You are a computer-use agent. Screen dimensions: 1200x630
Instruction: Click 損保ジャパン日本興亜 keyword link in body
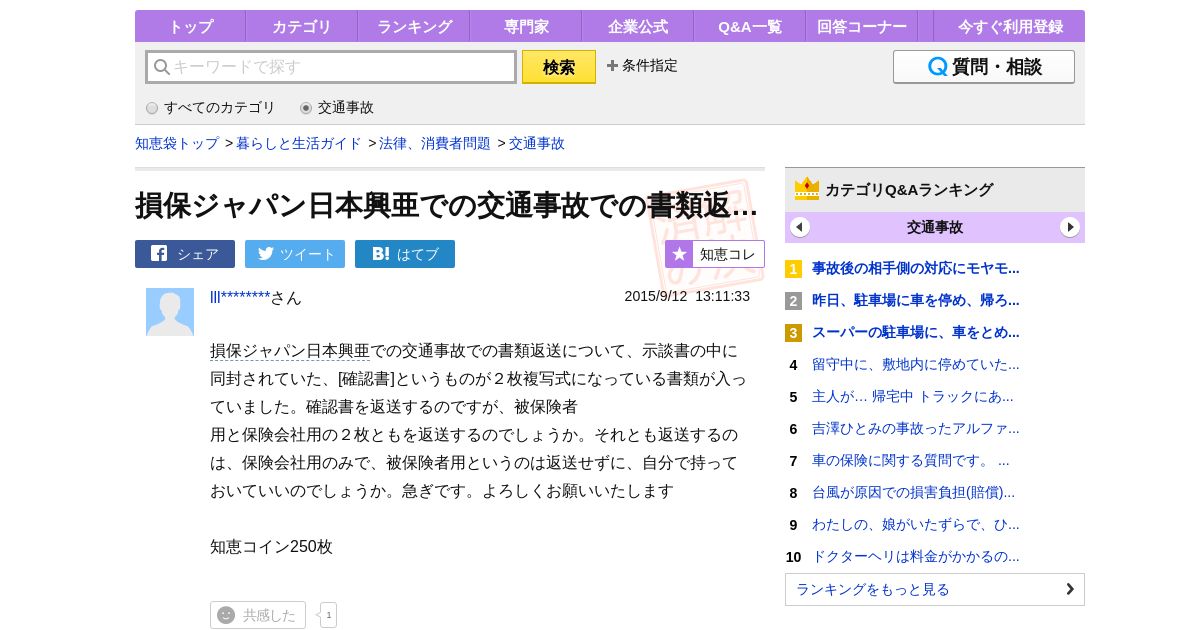click(x=290, y=351)
